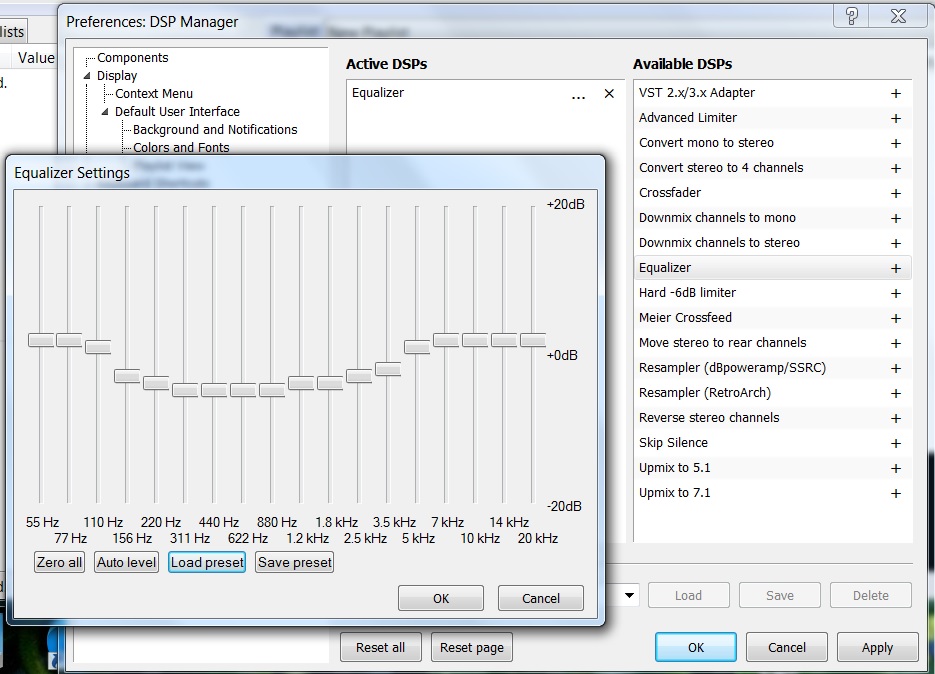Add Convert stereo to 4 channels plus

896,169
